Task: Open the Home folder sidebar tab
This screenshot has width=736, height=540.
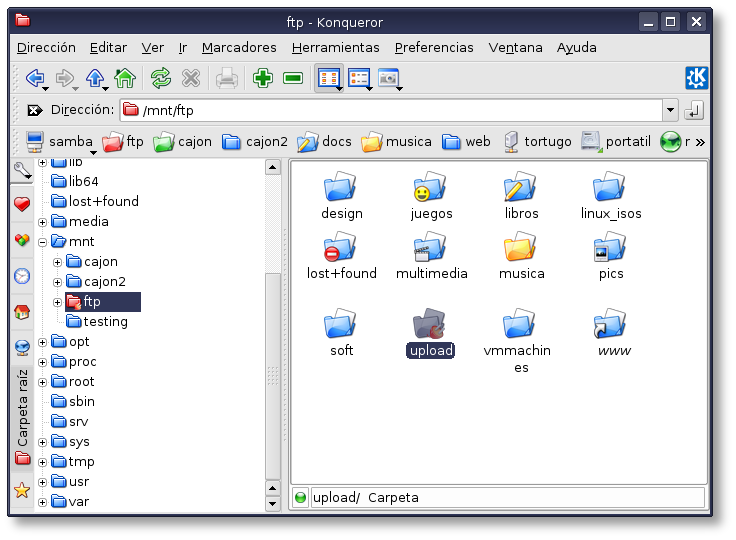Action: tap(22, 311)
